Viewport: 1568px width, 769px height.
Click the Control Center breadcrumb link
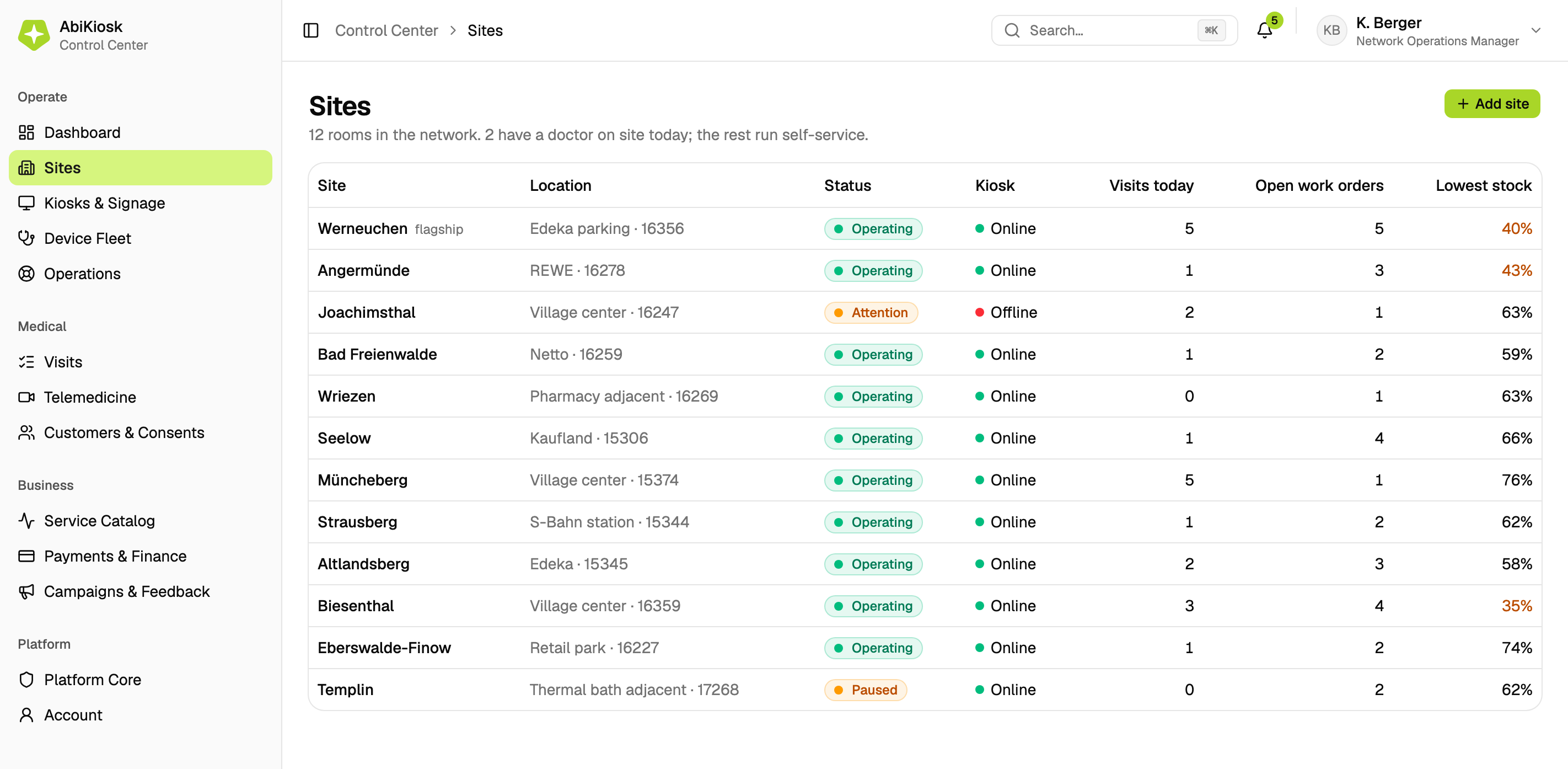386,30
